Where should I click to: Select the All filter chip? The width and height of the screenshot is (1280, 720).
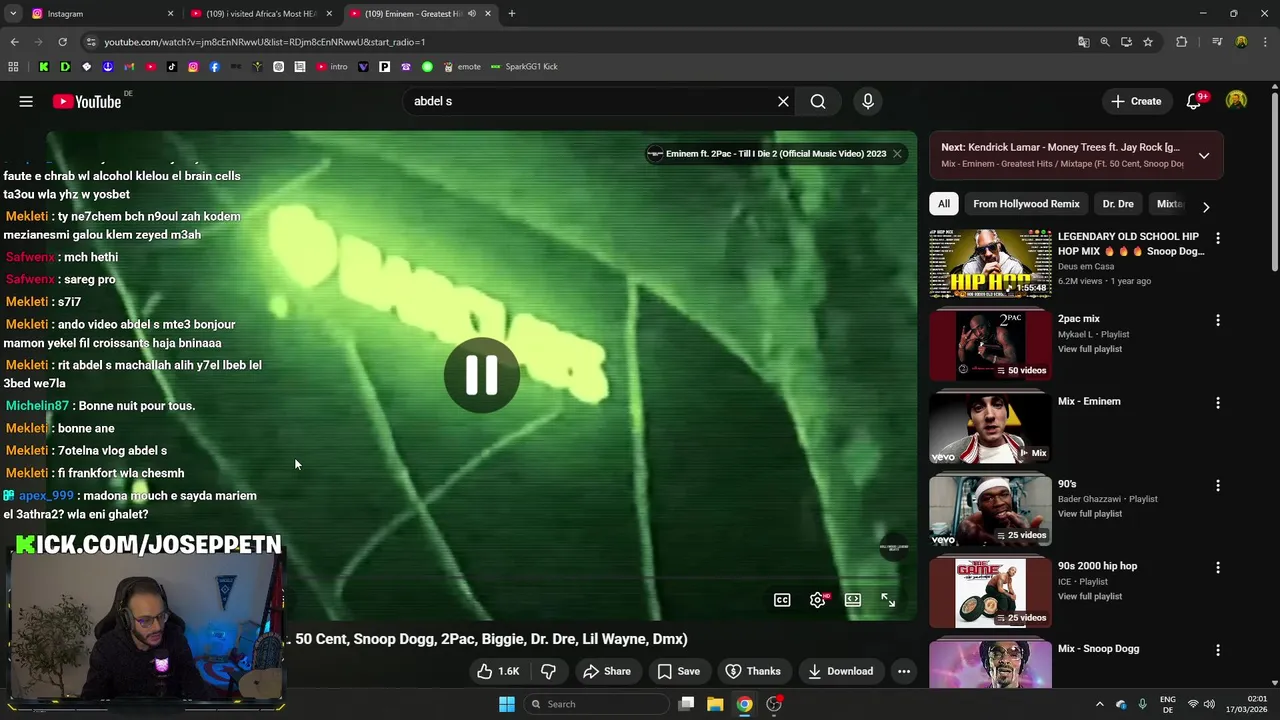943,204
